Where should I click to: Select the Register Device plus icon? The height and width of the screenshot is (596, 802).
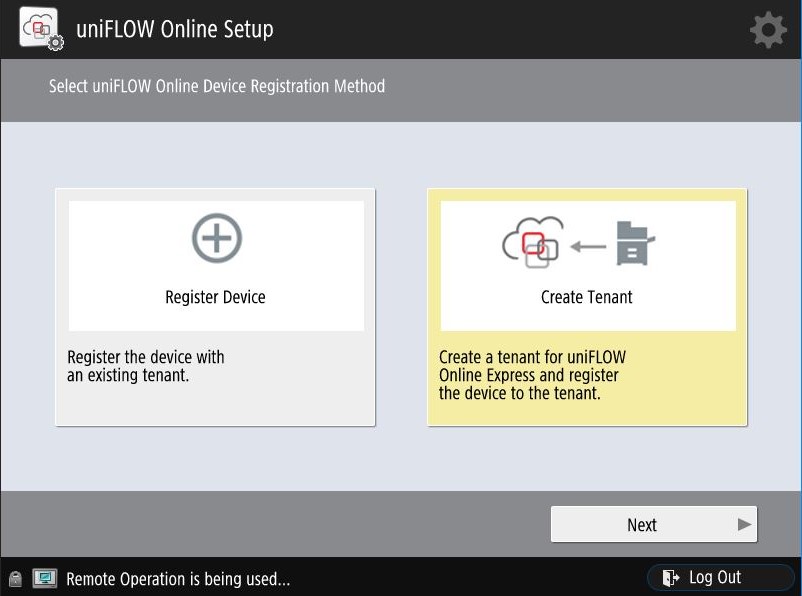click(217, 238)
